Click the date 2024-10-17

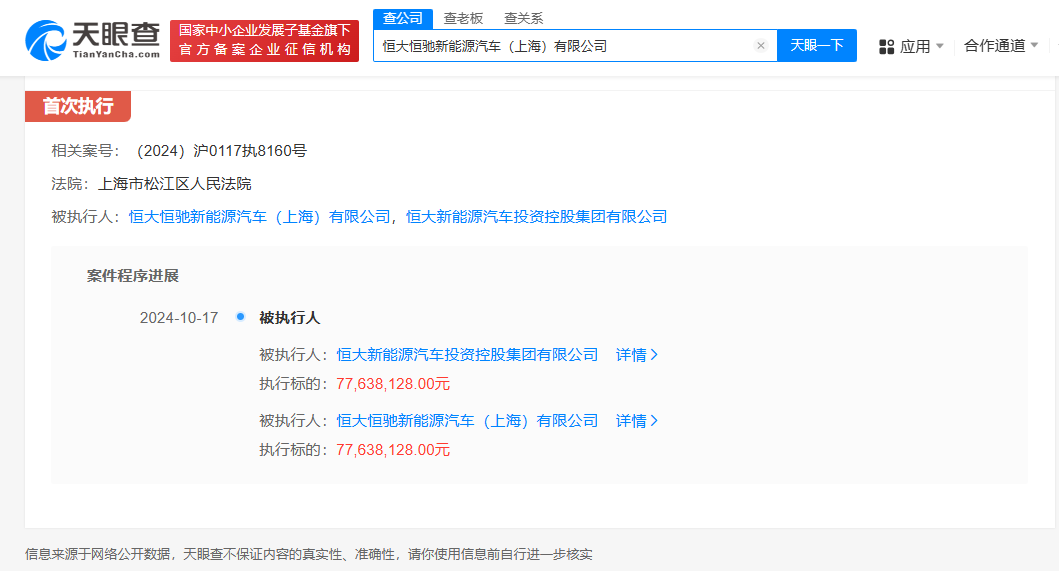click(x=179, y=318)
